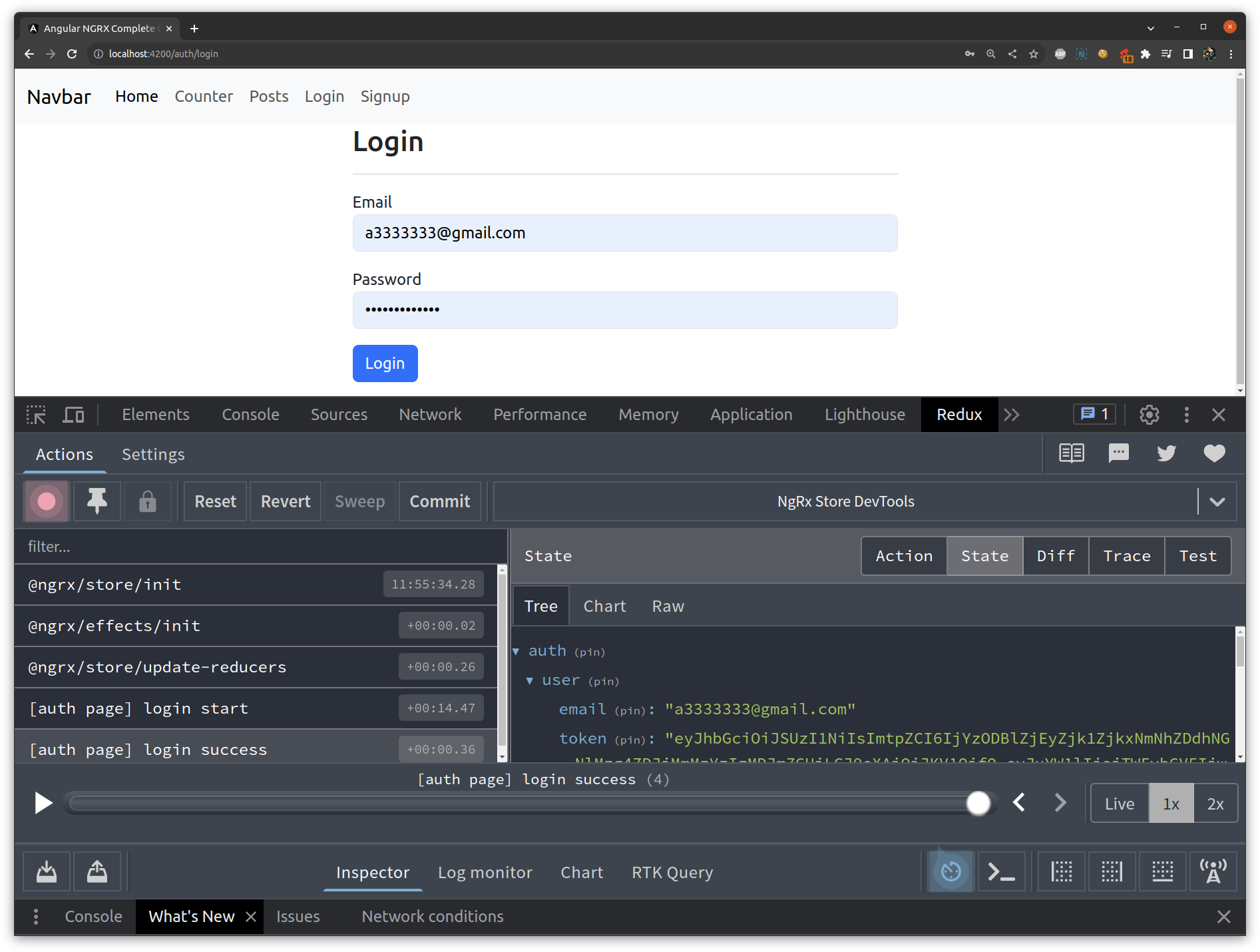Image resolution: width=1260 pixels, height=952 pixels.
Task: Switch playback speed to 2x
Action: coord(1215,803)
